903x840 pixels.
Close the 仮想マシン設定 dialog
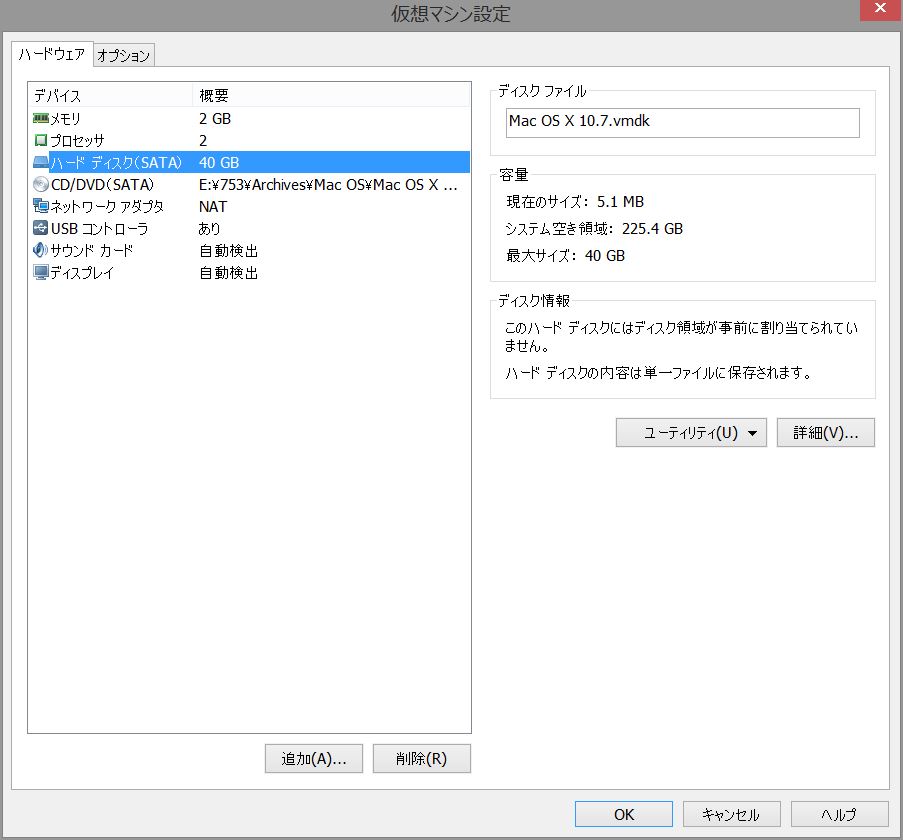[x=880, y=9]
